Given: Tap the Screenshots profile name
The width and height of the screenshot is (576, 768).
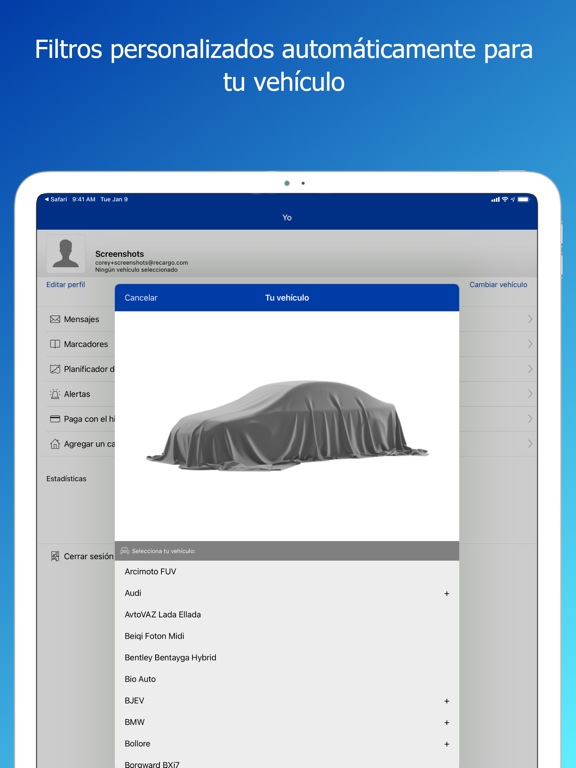Looking at the screenshot, I should pyautogui.click(x=120, y=254).
